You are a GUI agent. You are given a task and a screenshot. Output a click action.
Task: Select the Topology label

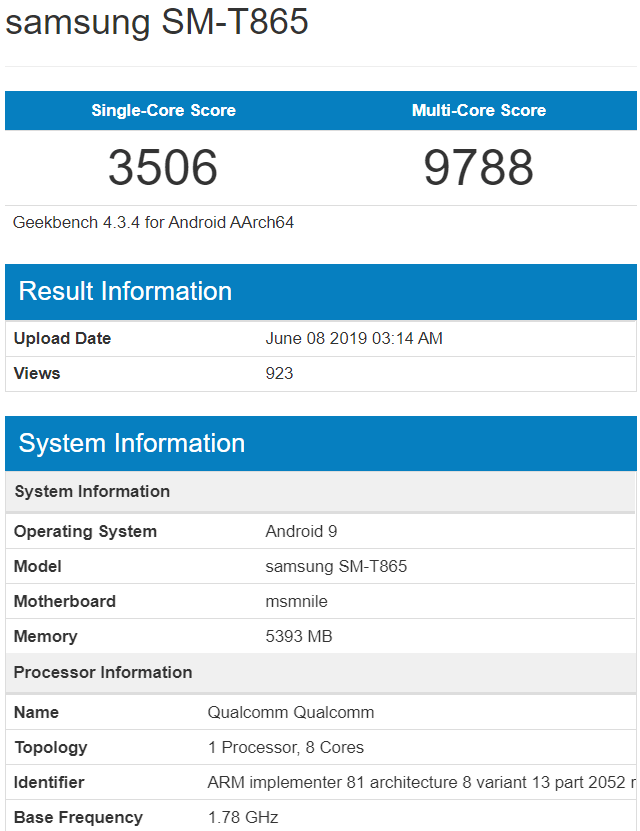(51, 747)
